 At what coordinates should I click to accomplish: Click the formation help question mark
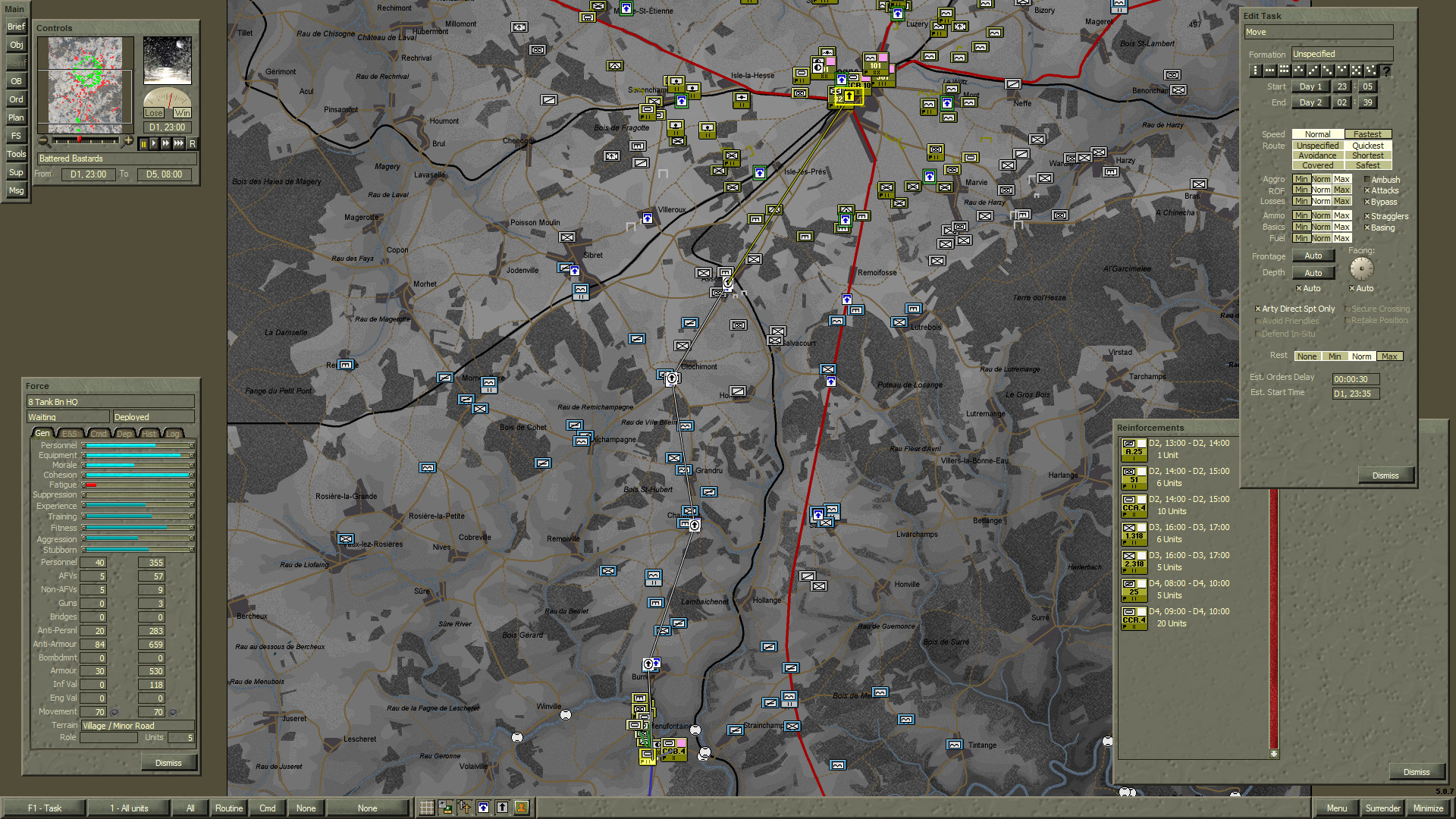(x=1385, y=70)
